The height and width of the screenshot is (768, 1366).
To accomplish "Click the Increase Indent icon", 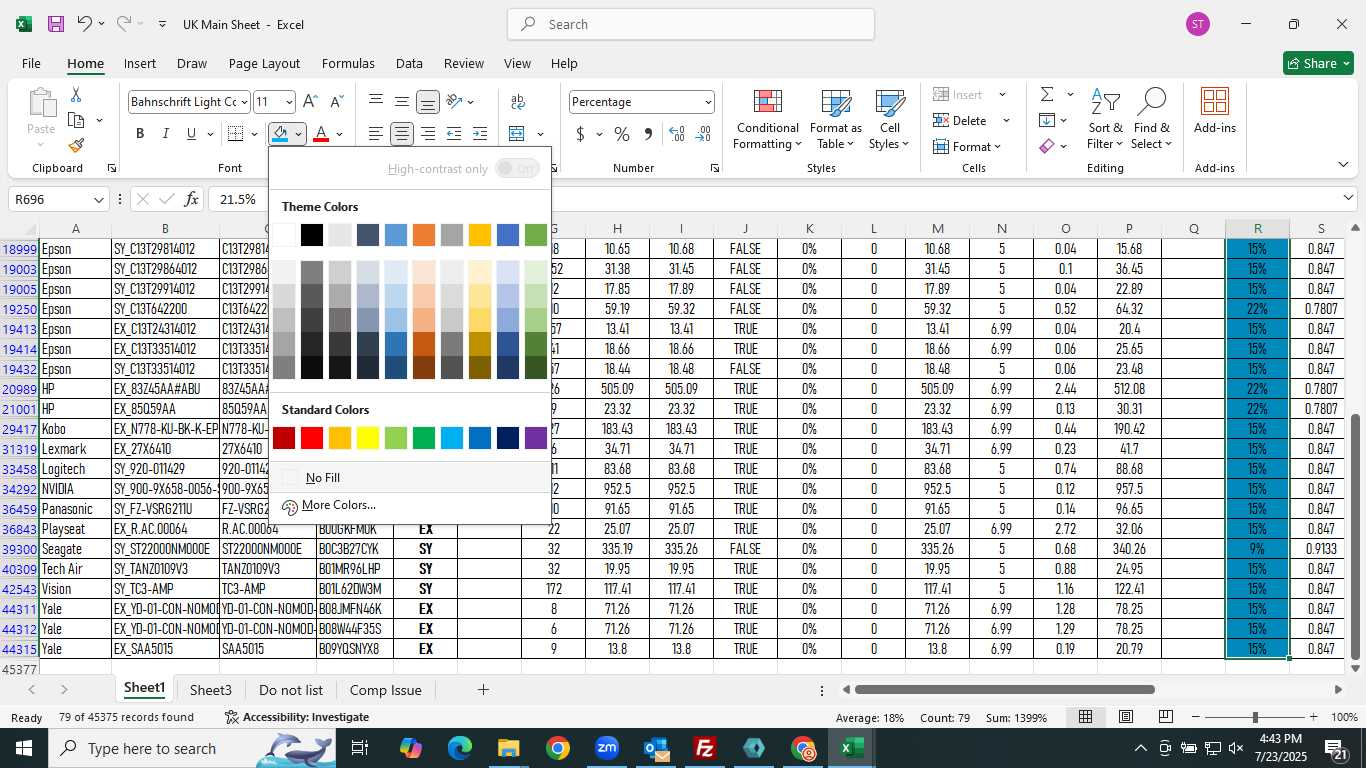I will pyautogui.click(x=480, y=134).
